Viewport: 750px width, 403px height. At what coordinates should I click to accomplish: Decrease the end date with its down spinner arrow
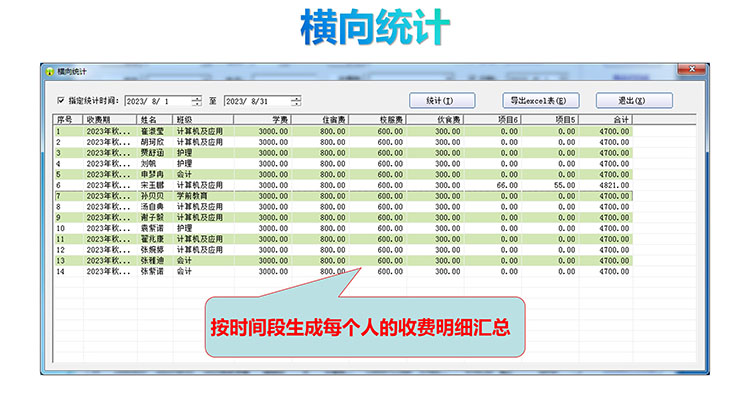296,104
